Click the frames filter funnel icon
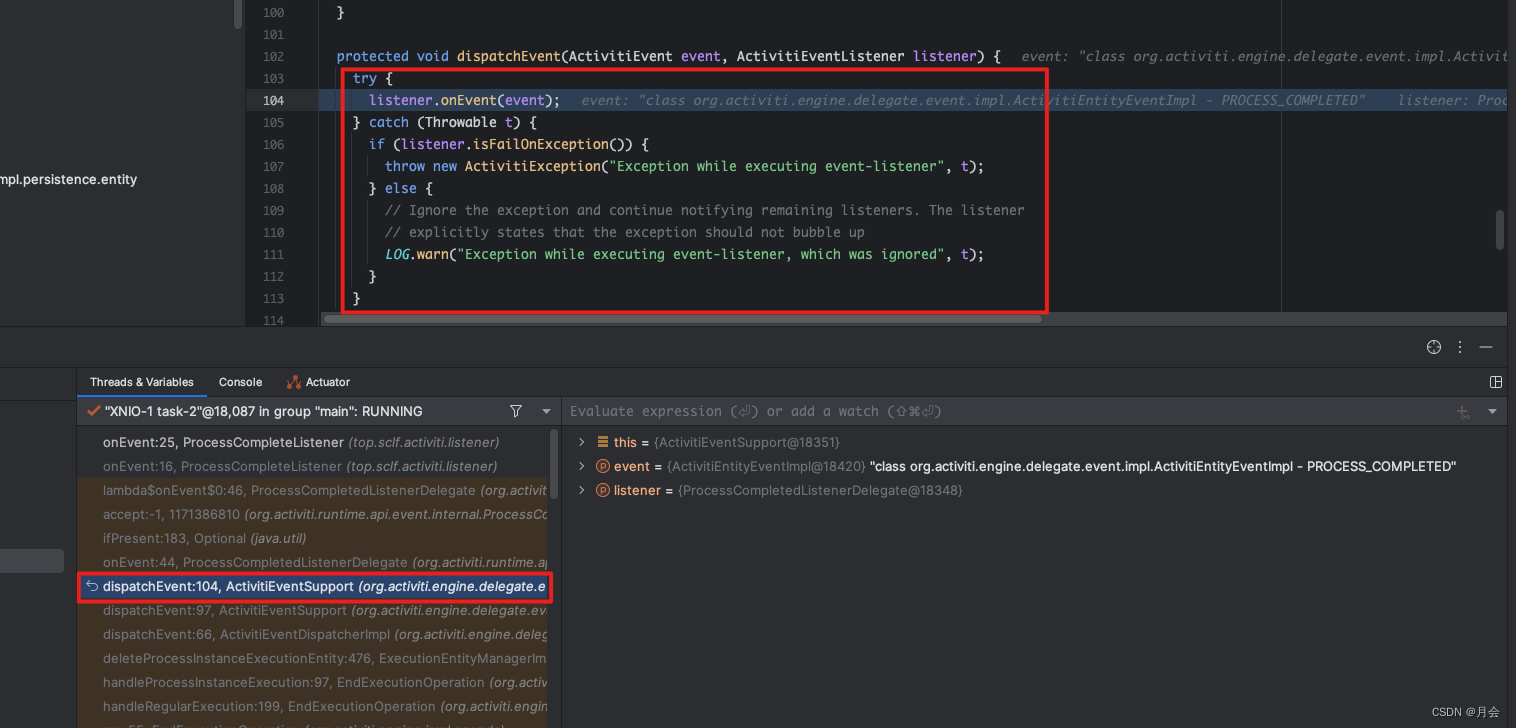This screenshot has height=728, width=1516. [516, 411]
